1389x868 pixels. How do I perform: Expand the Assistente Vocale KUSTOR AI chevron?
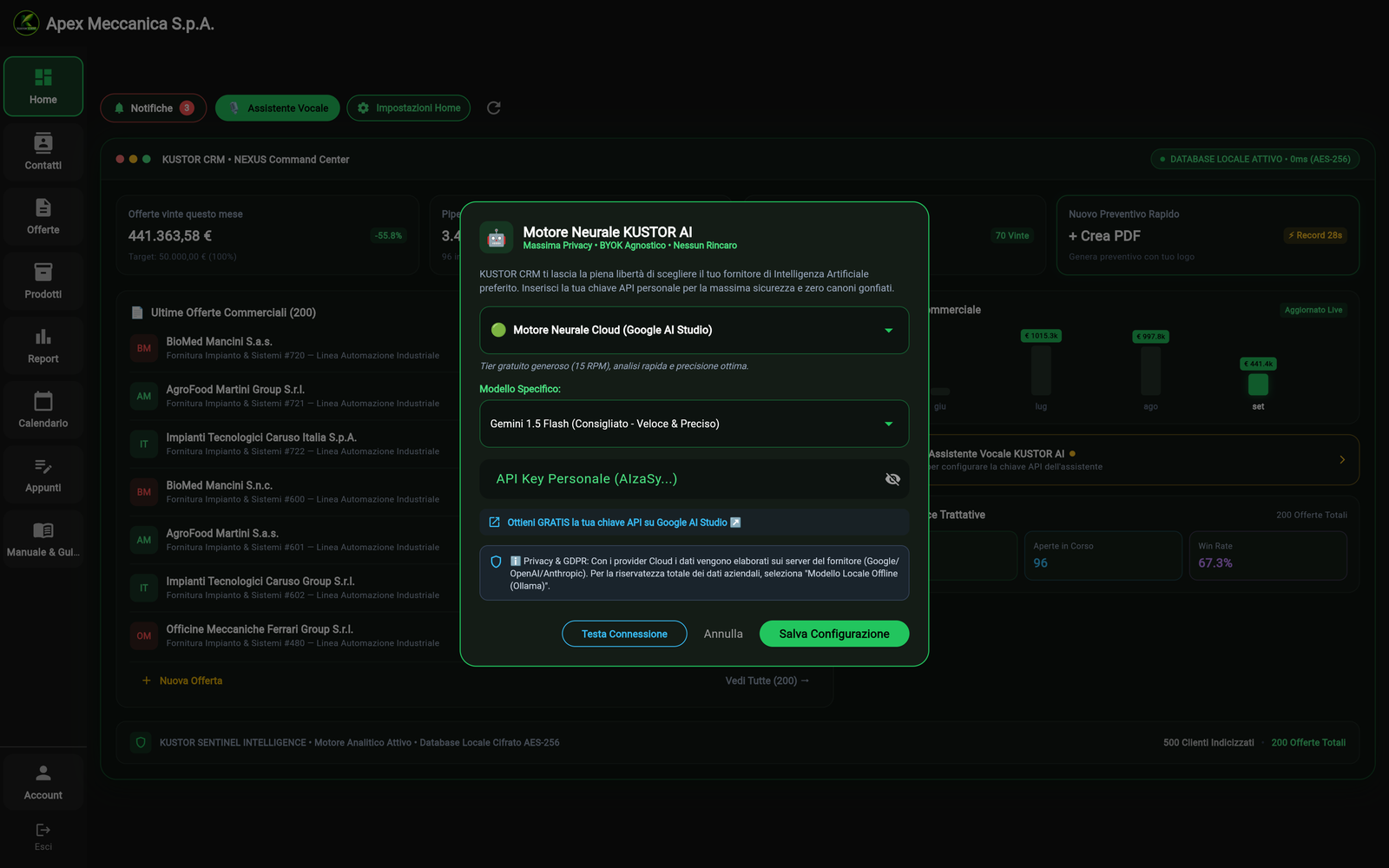[1342, 460]
